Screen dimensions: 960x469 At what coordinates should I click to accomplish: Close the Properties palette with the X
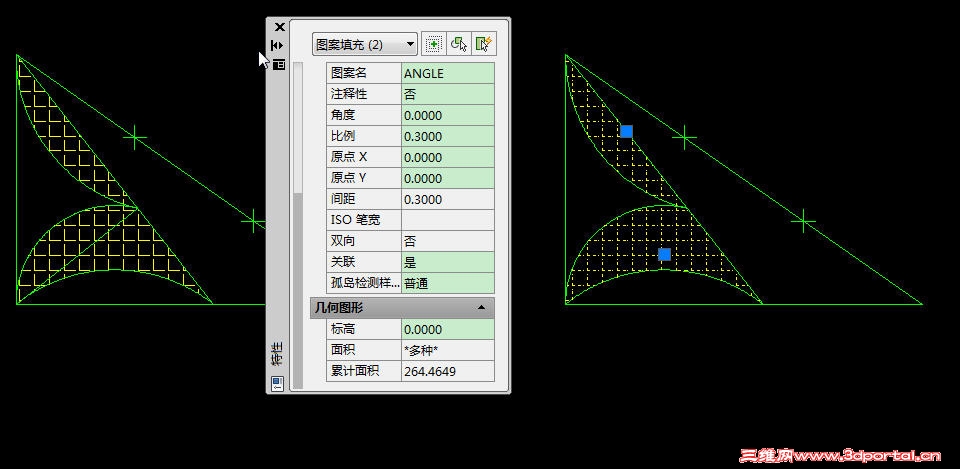tap(280, 27)
